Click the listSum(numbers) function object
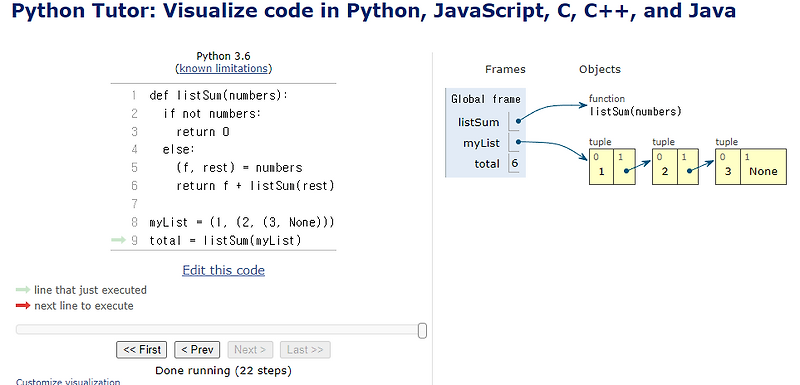Image resolution: width=800 pixels, height=385 pixels. (635, 112)
